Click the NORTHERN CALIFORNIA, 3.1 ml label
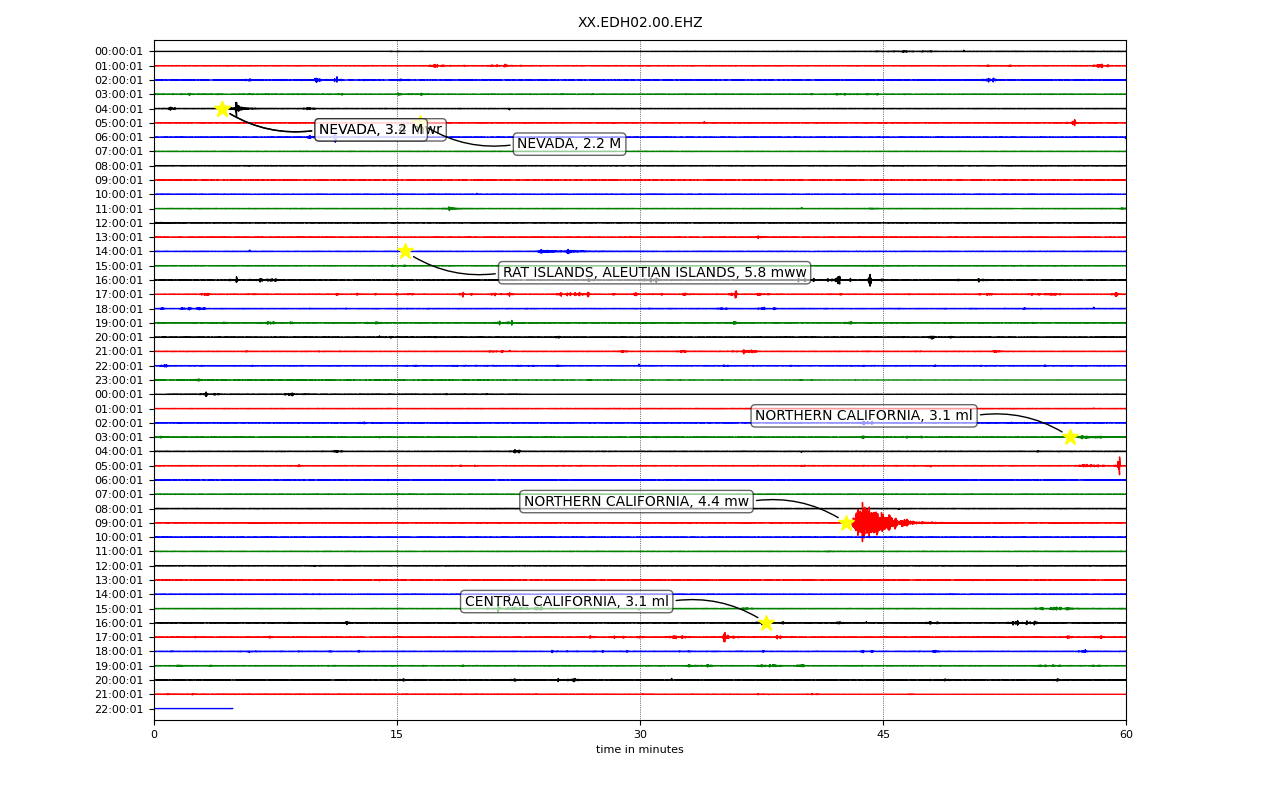 tap(863, 416)
